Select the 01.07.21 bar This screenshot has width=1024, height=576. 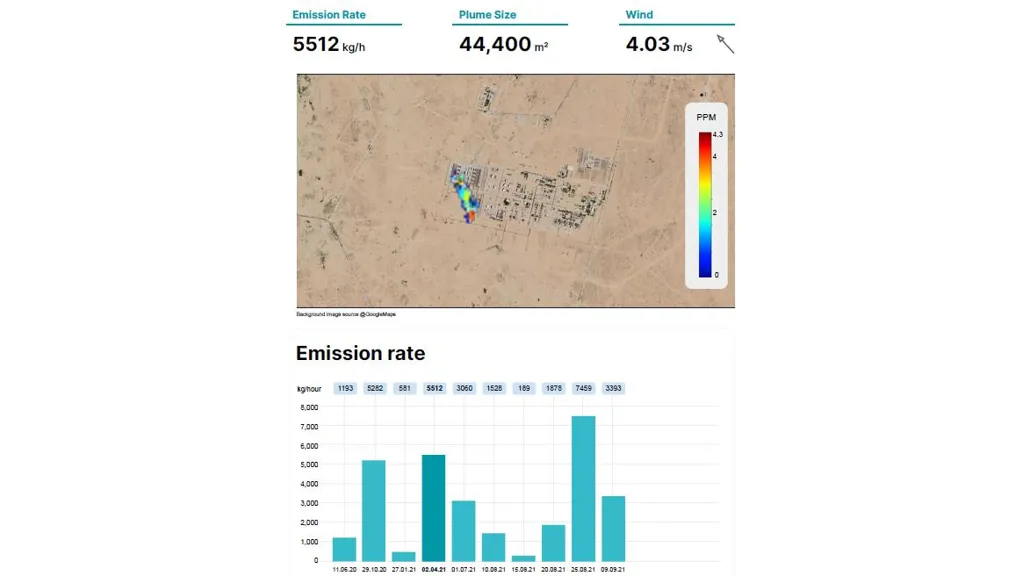click(x=464, y=531)
